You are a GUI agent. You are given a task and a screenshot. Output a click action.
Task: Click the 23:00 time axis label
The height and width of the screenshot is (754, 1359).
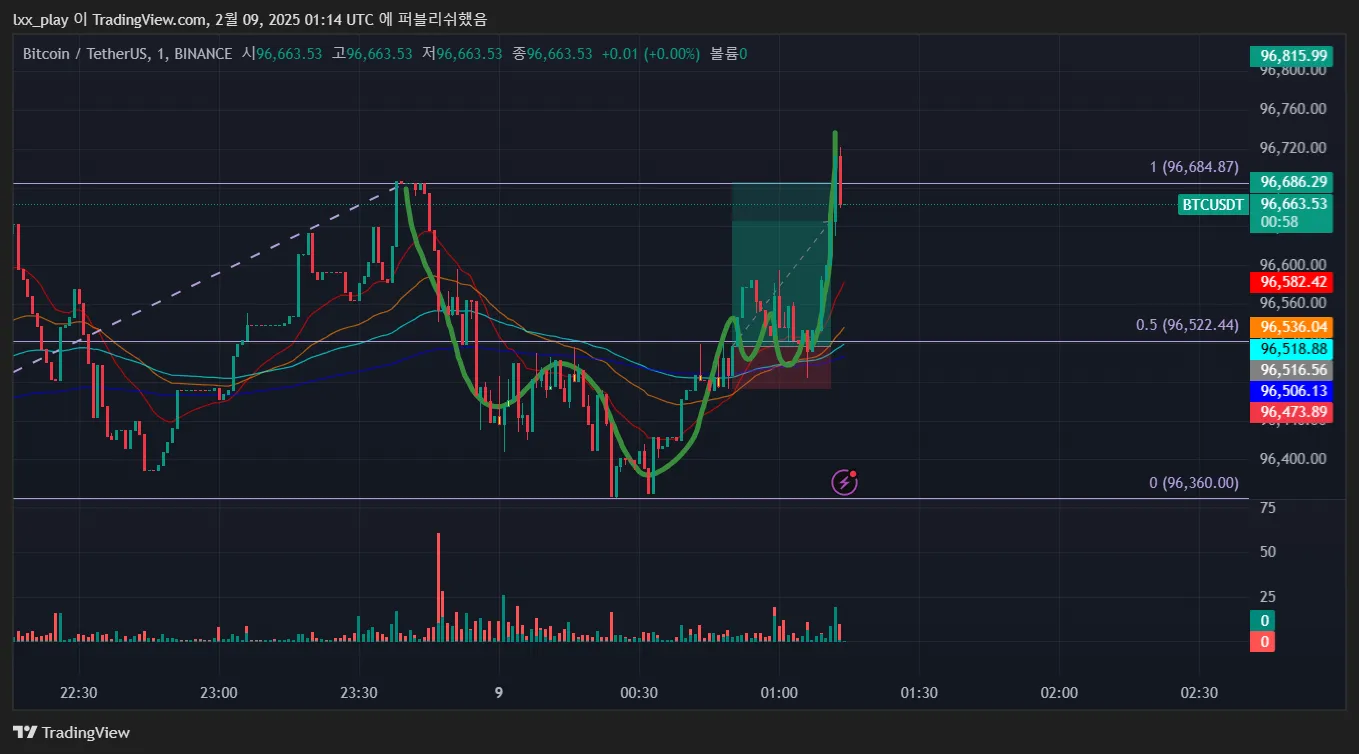pos(218,692)
